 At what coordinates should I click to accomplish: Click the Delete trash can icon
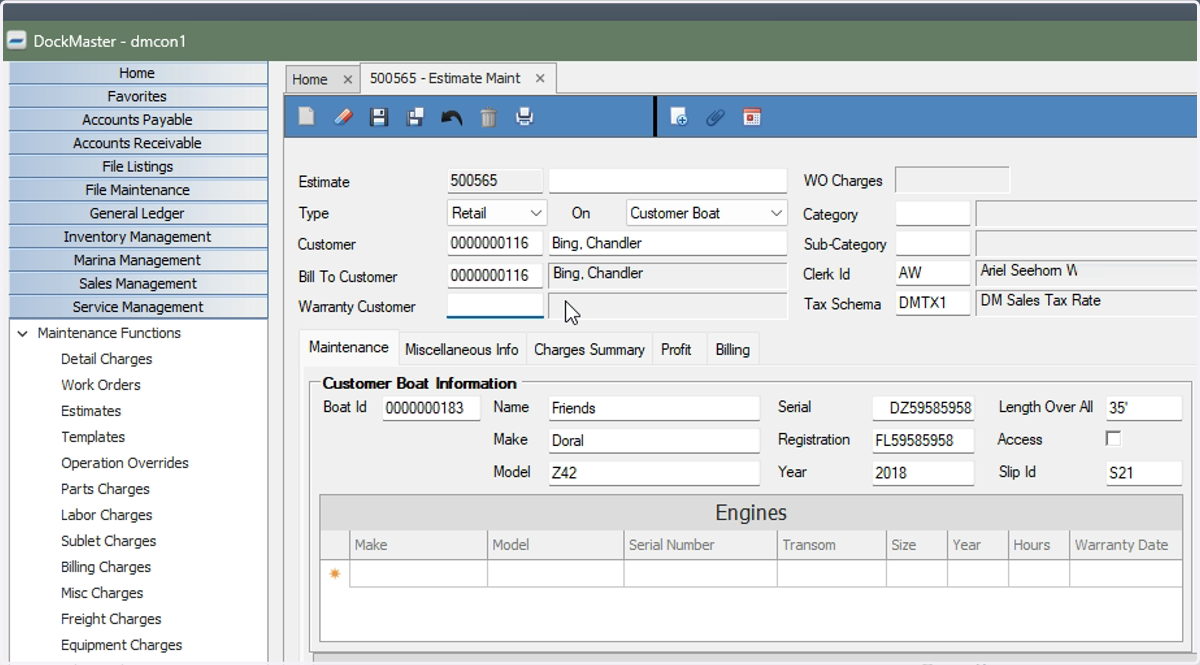[488, 117]
